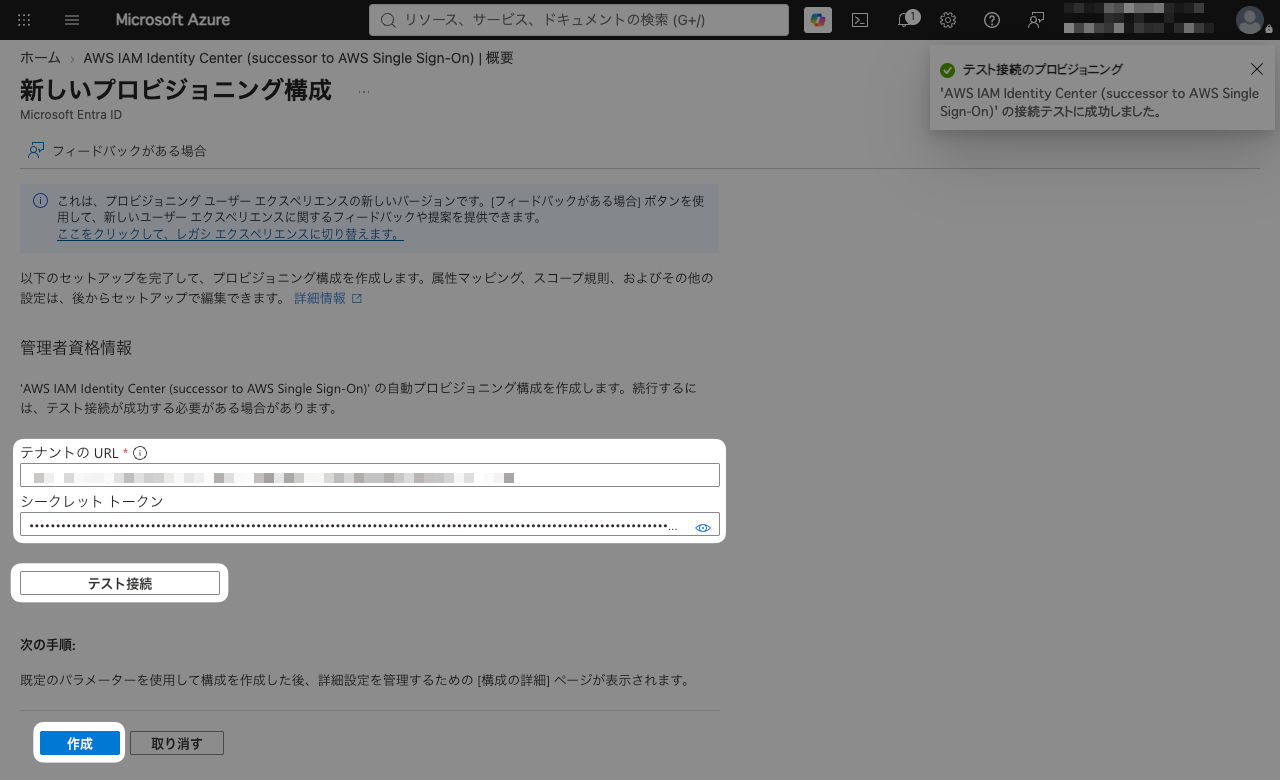Click the Microsoft Azure logo text

point(172,20)
